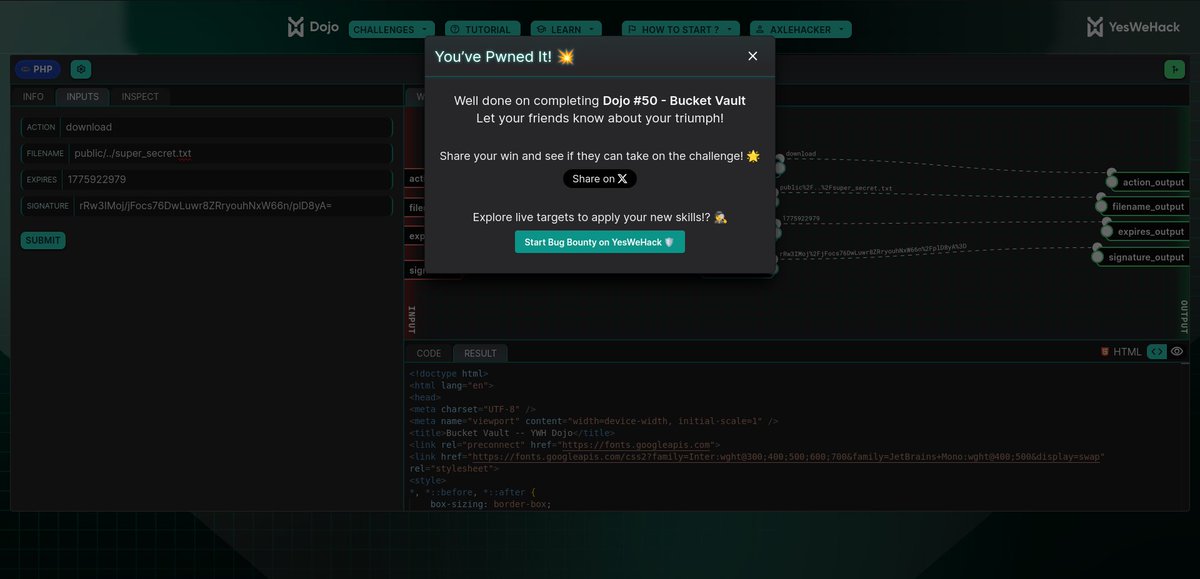
Task: Click the SIGNATURE input field
Action: click(x=234, y=205)
